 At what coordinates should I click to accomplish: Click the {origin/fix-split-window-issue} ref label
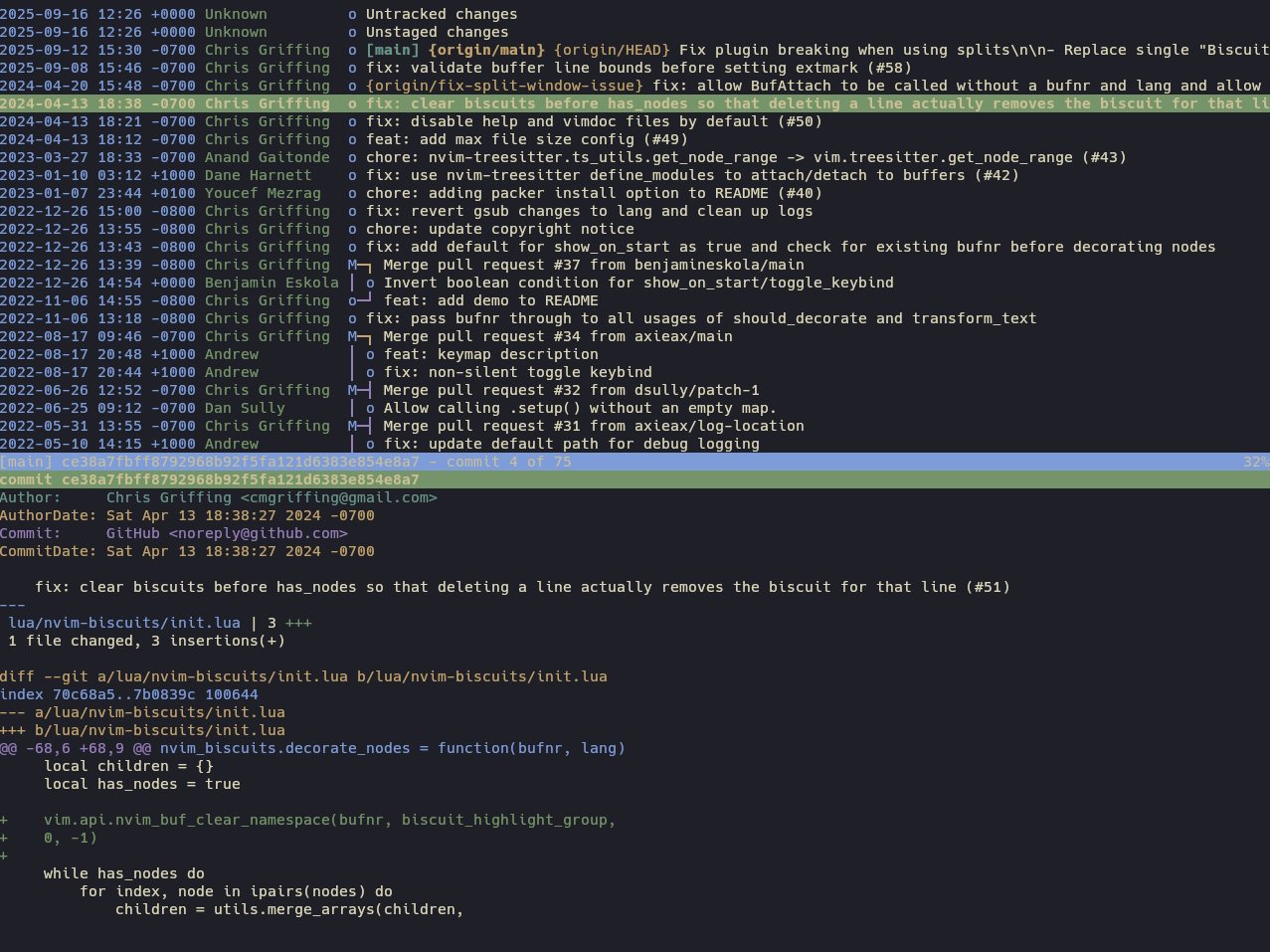pos(504,87)
